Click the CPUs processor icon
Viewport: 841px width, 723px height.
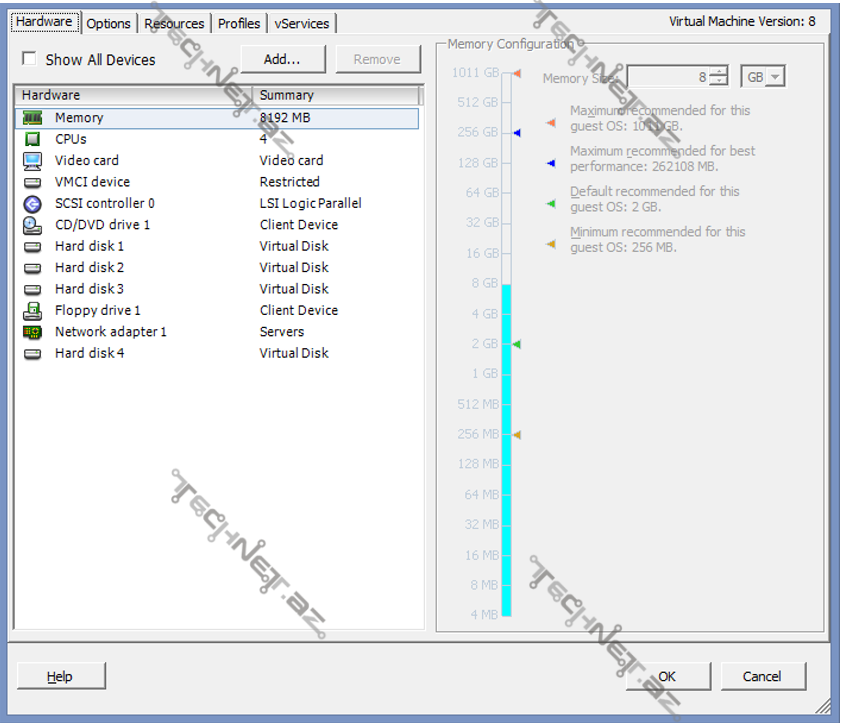[33, 139]
